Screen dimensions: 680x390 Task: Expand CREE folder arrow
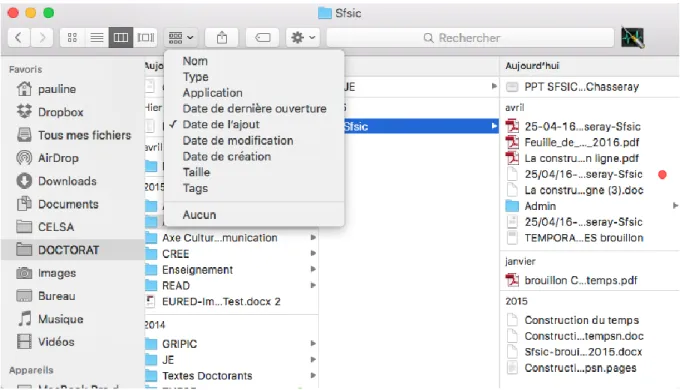pyautogui.click(x=313, y=253)
